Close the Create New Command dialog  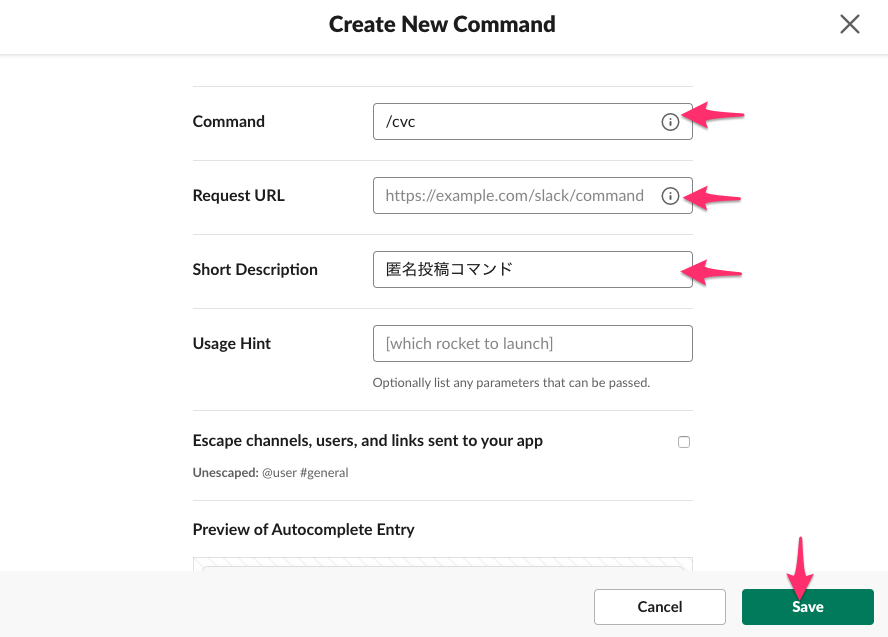click(849, 24)
